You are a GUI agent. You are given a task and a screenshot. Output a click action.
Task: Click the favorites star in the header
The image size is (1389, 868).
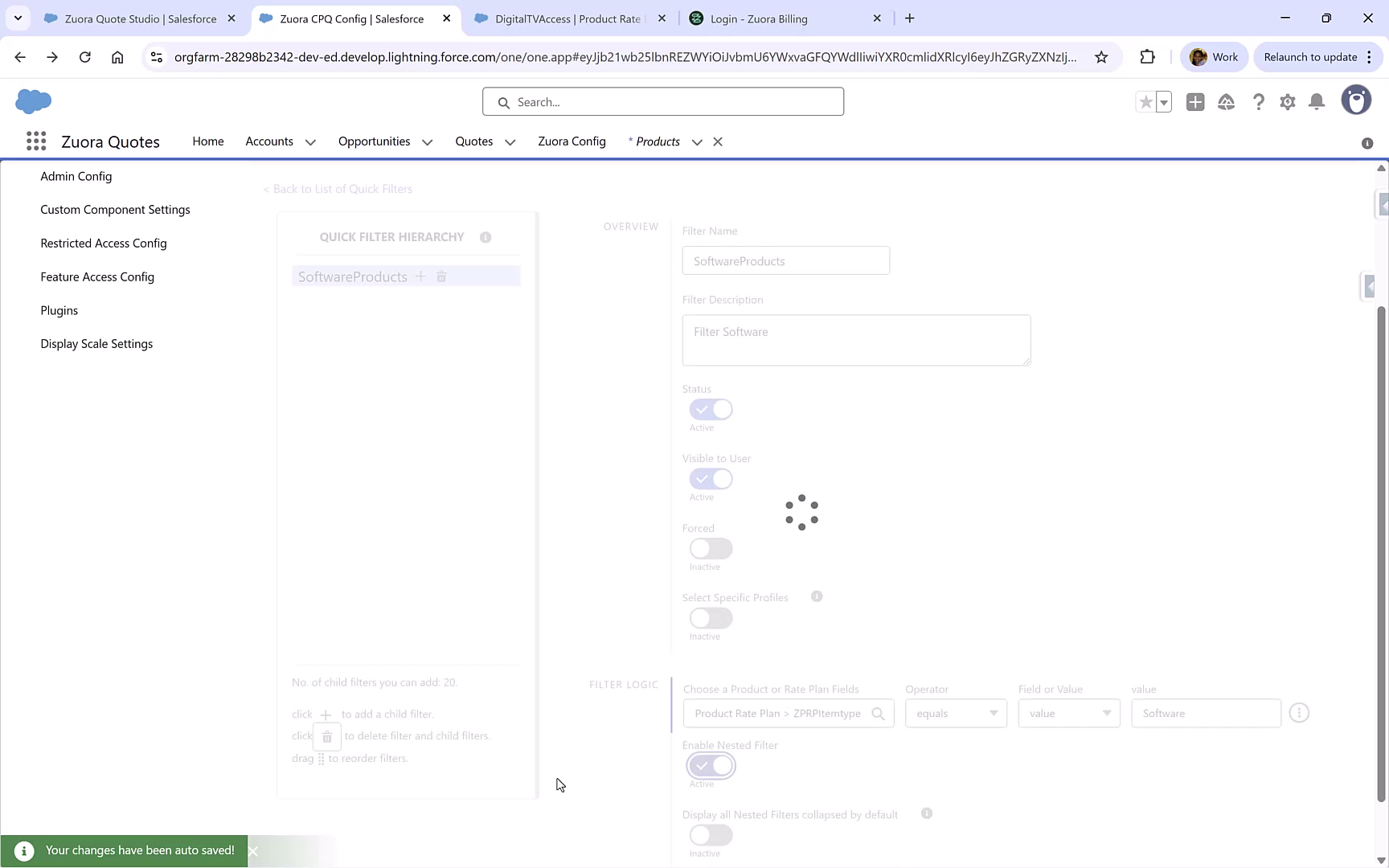(1145, 101)
